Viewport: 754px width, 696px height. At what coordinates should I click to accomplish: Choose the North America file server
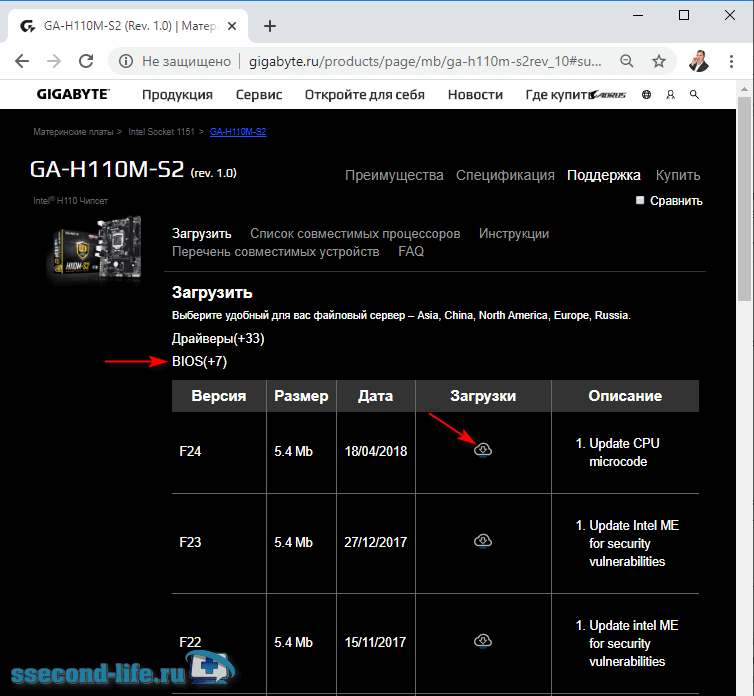(x=513, y=316)
